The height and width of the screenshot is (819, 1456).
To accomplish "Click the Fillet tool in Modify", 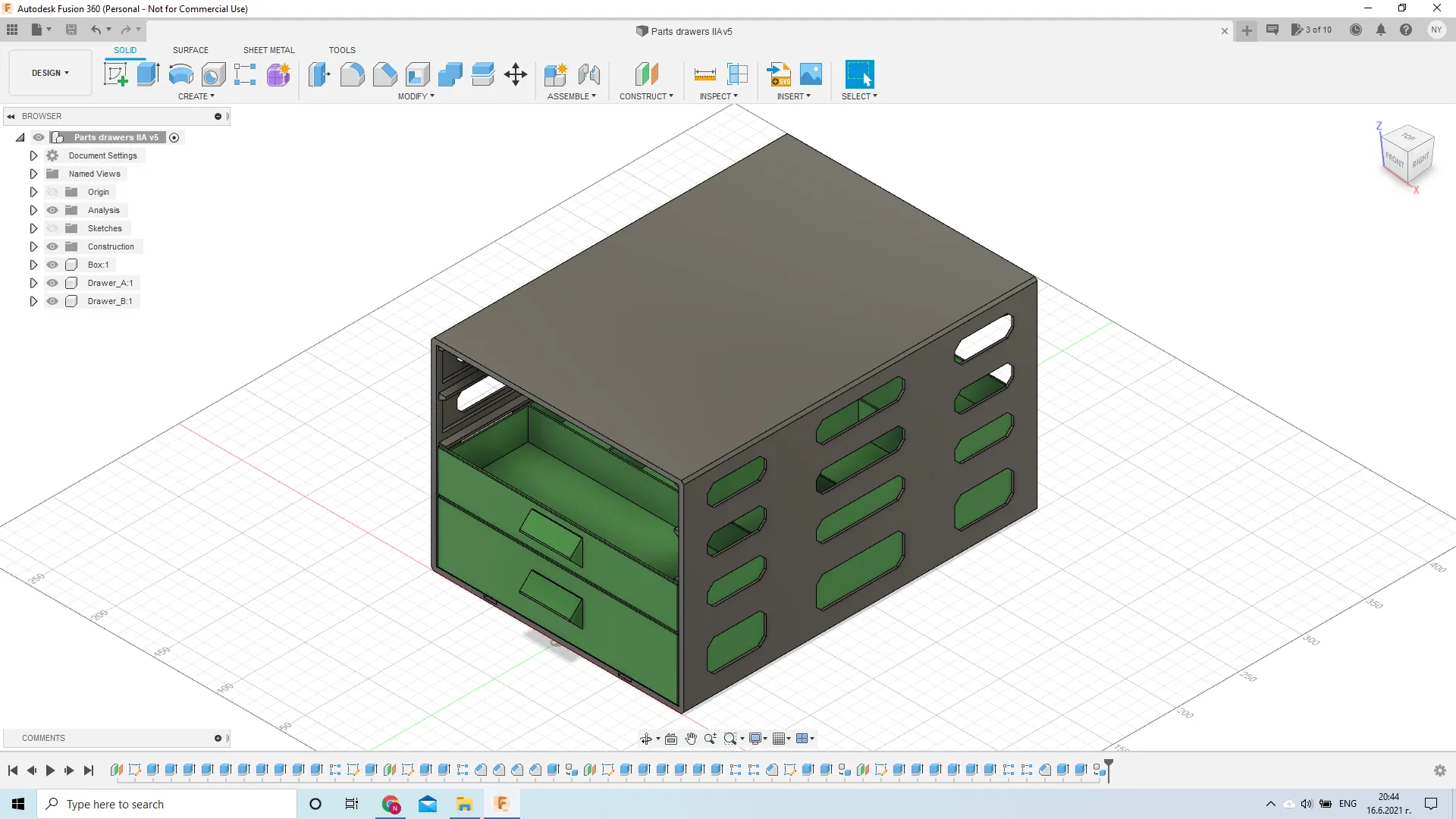I will point(352,74).
